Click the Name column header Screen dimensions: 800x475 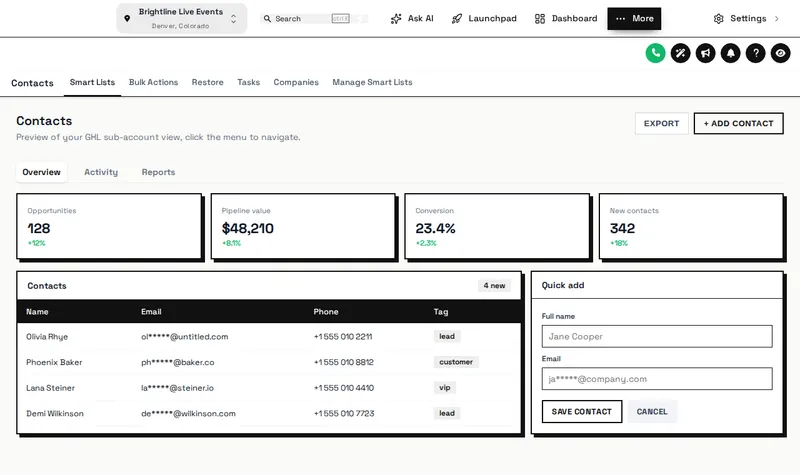tap(37, 312)
